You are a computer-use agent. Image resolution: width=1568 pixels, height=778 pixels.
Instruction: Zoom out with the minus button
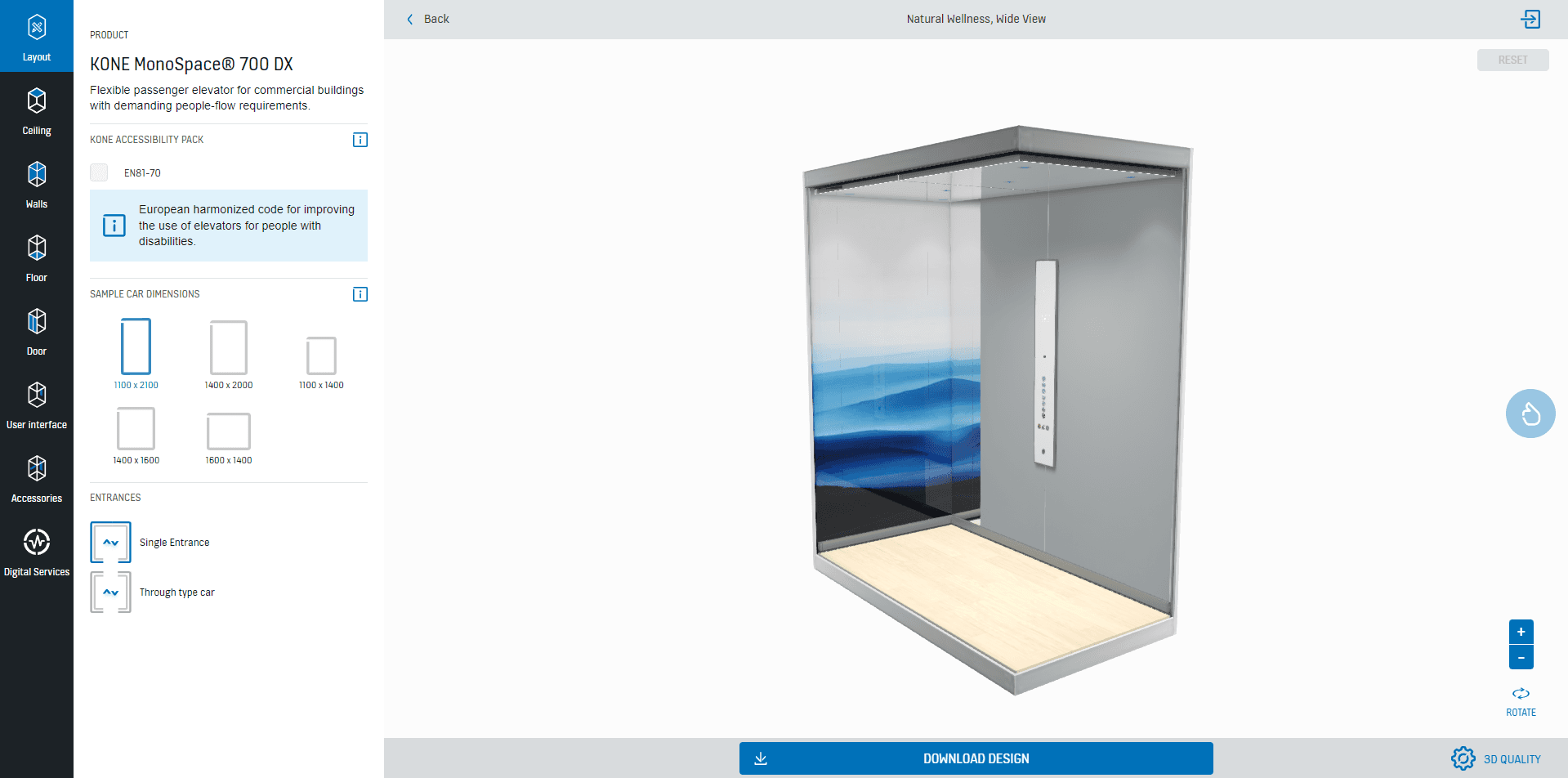coord(1521,657)
